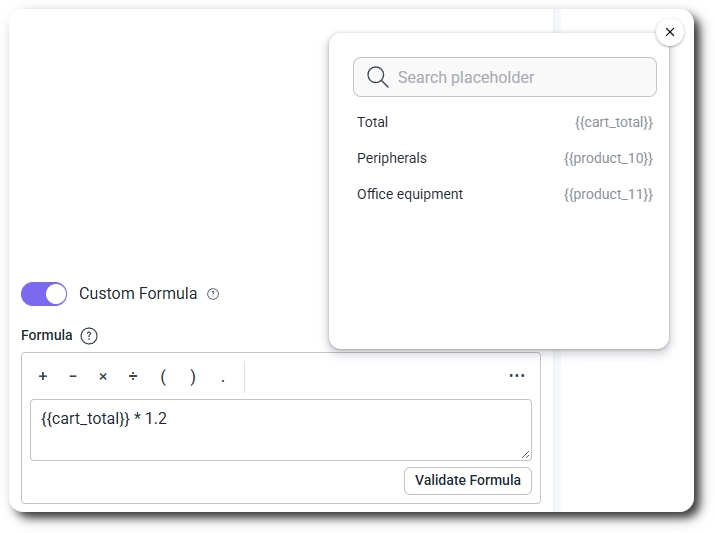Close the dialog with the X button

tap(669, 32)
